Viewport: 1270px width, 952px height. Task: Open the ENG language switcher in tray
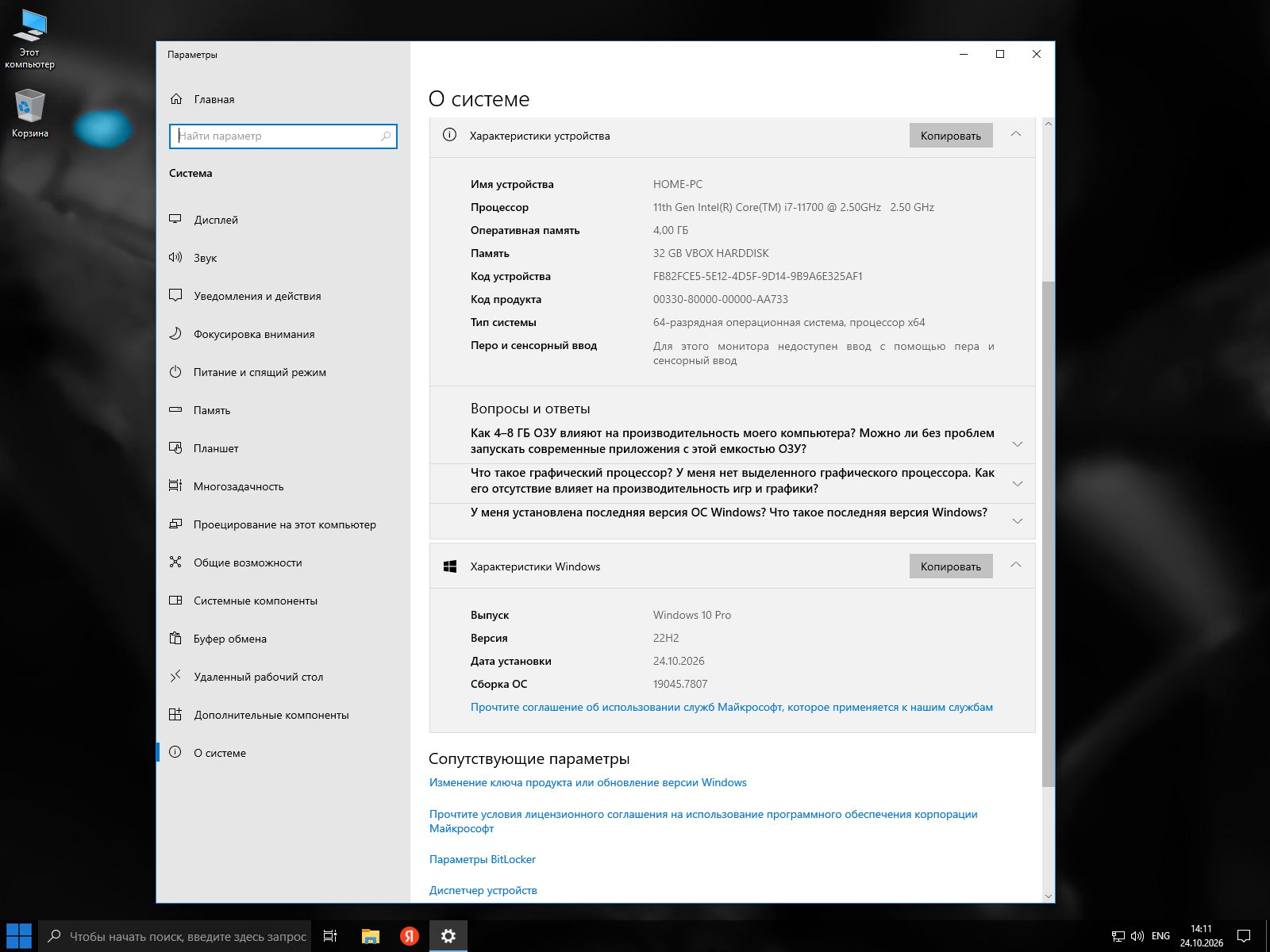1160,936
